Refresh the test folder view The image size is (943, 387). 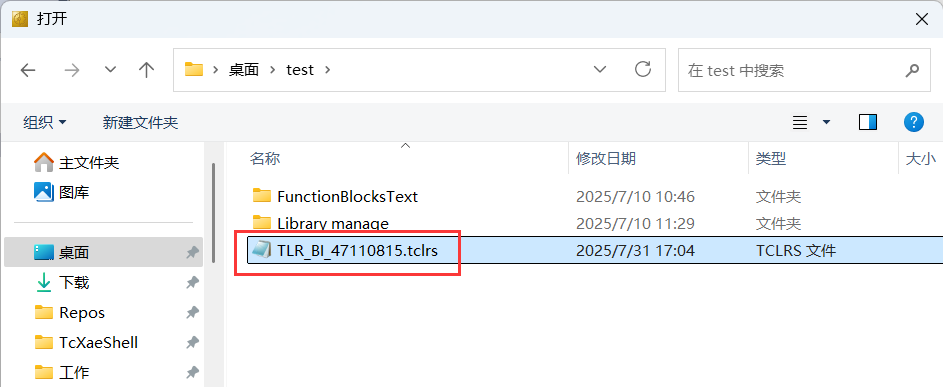click(643, 69)
